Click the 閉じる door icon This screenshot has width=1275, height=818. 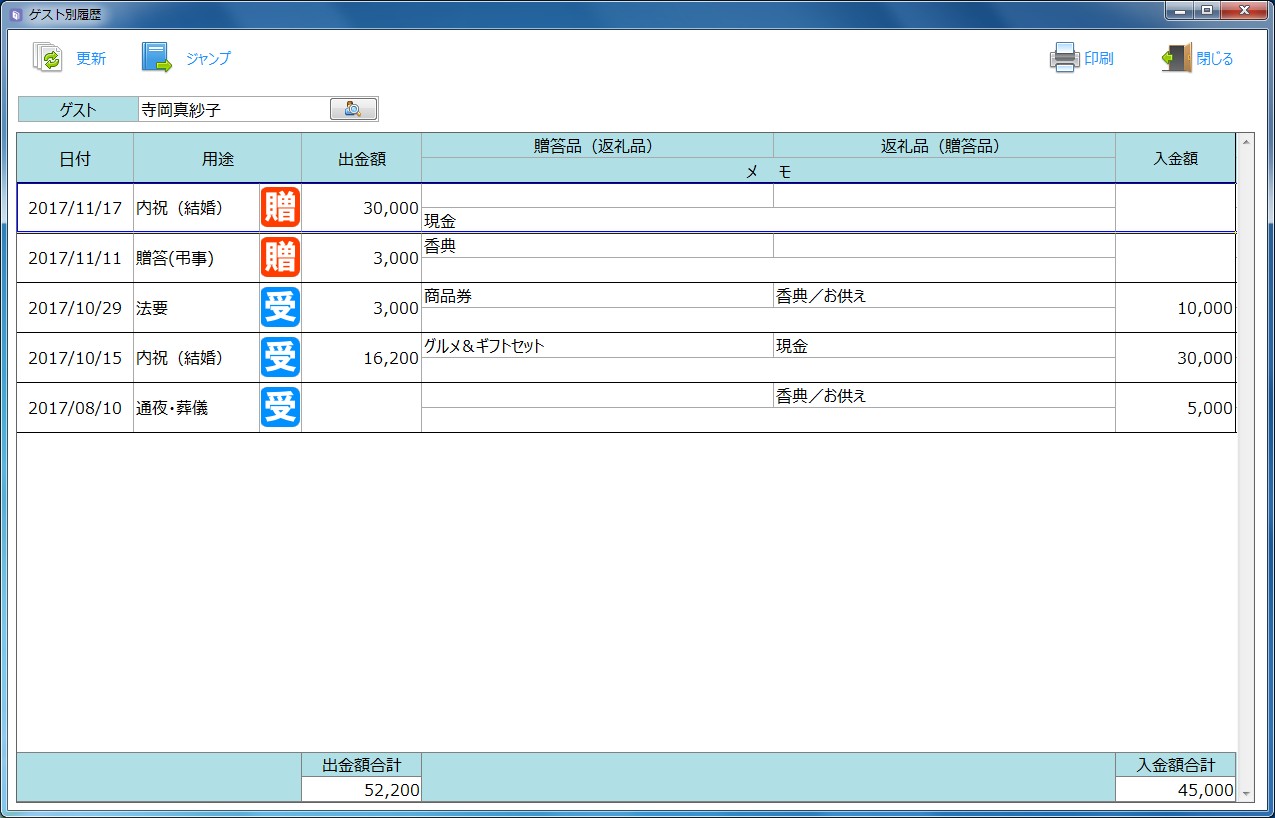pos(1177,58)
